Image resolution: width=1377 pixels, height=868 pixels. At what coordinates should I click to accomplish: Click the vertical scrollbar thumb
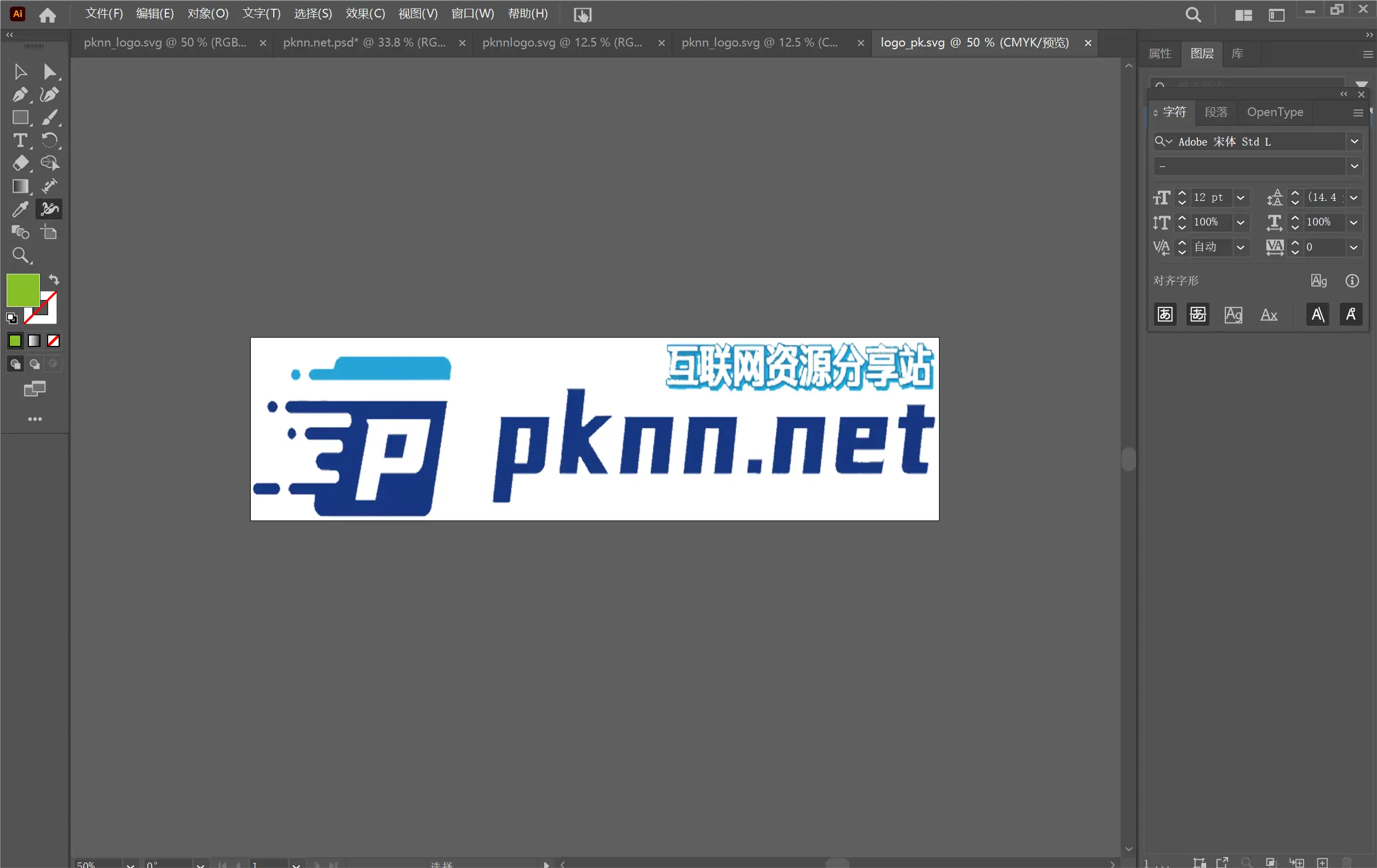click(x=1128, y=459)
